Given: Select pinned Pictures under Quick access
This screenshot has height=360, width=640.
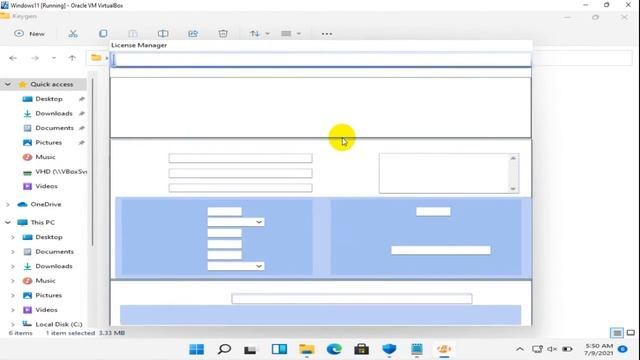Looking at the screenshot, I should 48,142.
